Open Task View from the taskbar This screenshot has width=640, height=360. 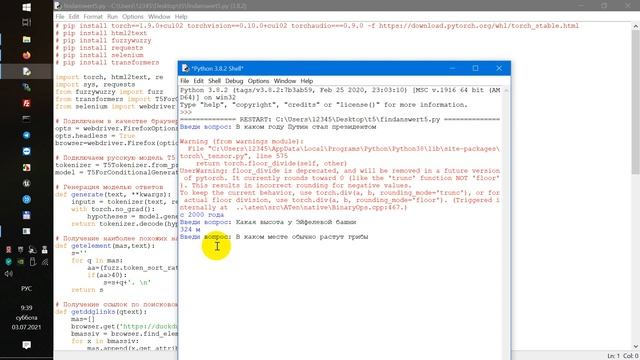click(27, 22)
